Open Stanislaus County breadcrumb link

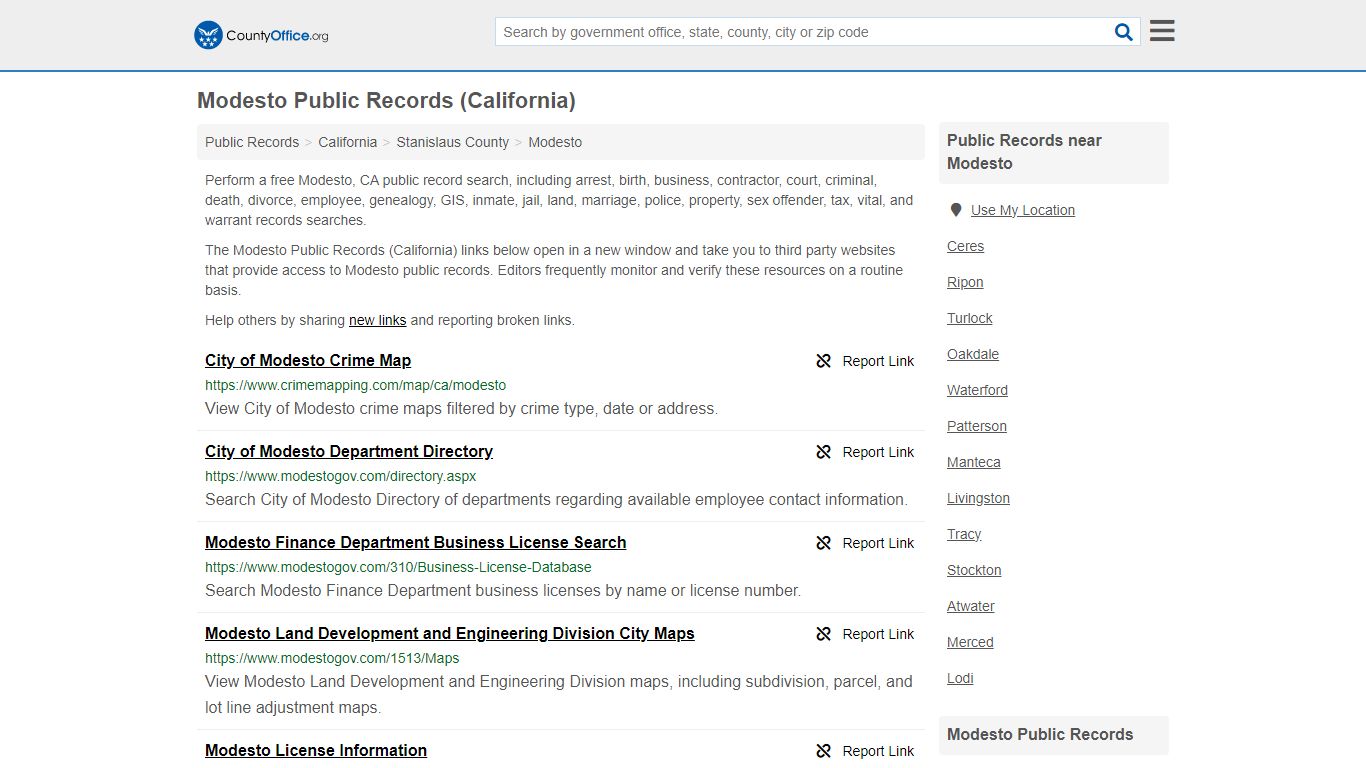453,142
